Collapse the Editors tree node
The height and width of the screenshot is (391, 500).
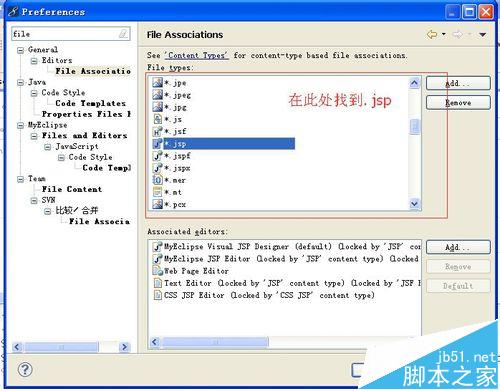coord(34,61)
